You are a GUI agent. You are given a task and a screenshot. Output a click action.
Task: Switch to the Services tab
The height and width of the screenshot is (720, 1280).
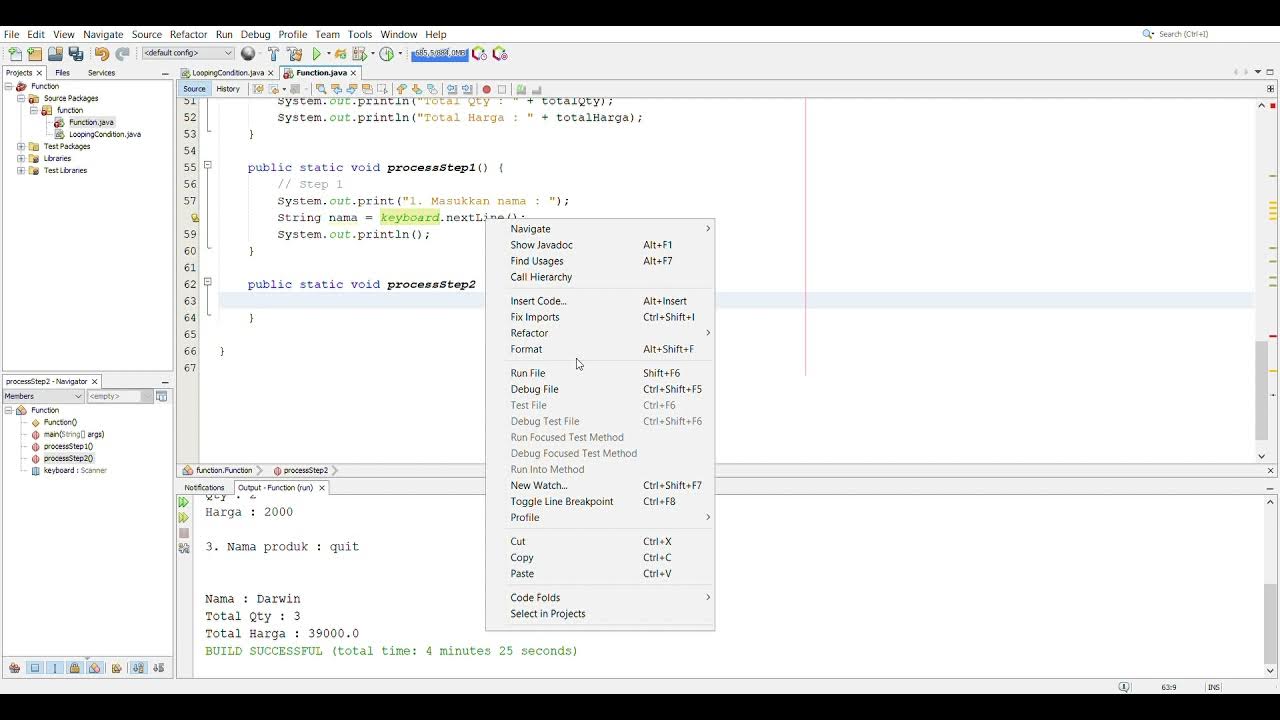[x=101, y=73]
